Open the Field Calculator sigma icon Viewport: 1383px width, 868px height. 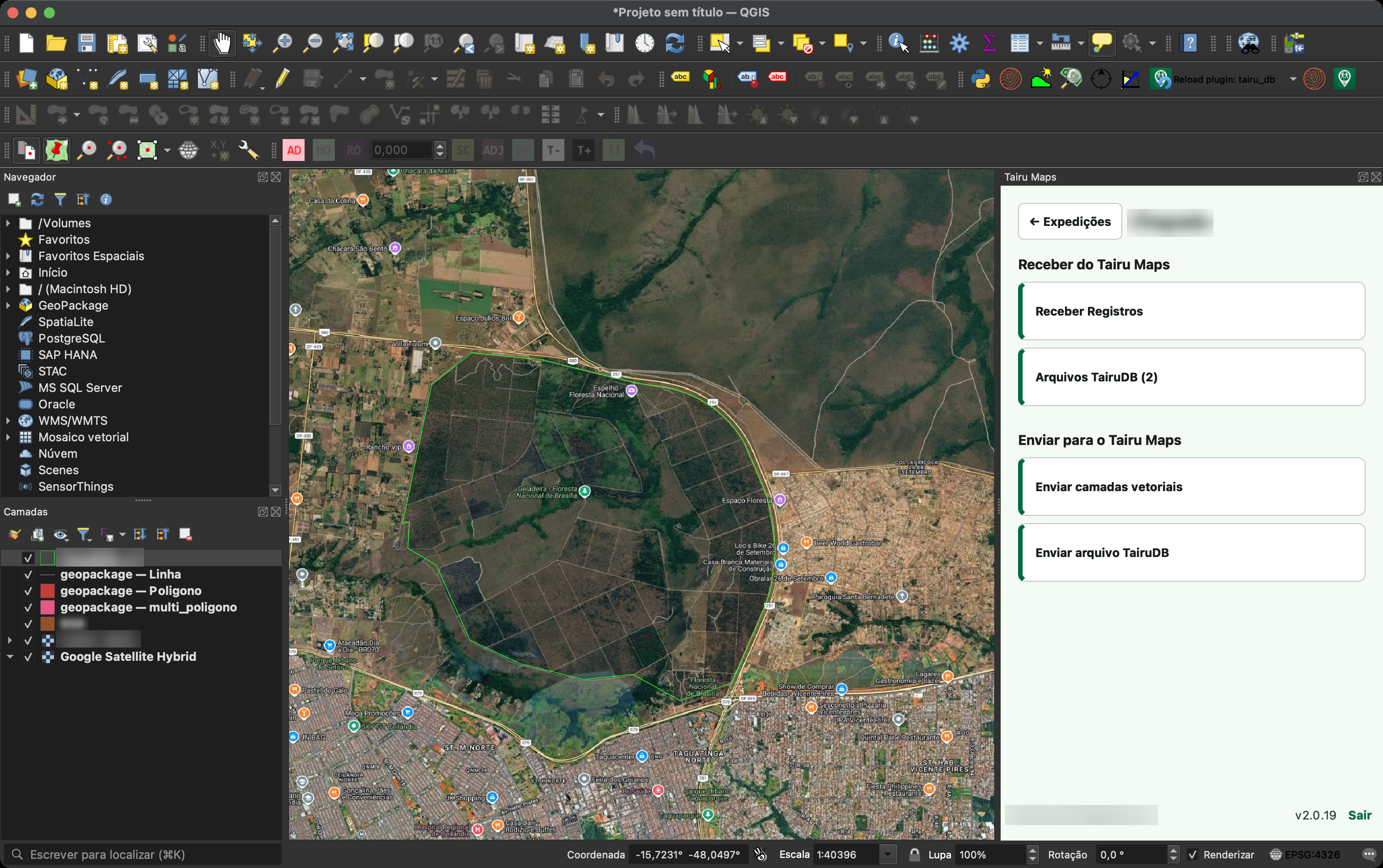[989, 43]
